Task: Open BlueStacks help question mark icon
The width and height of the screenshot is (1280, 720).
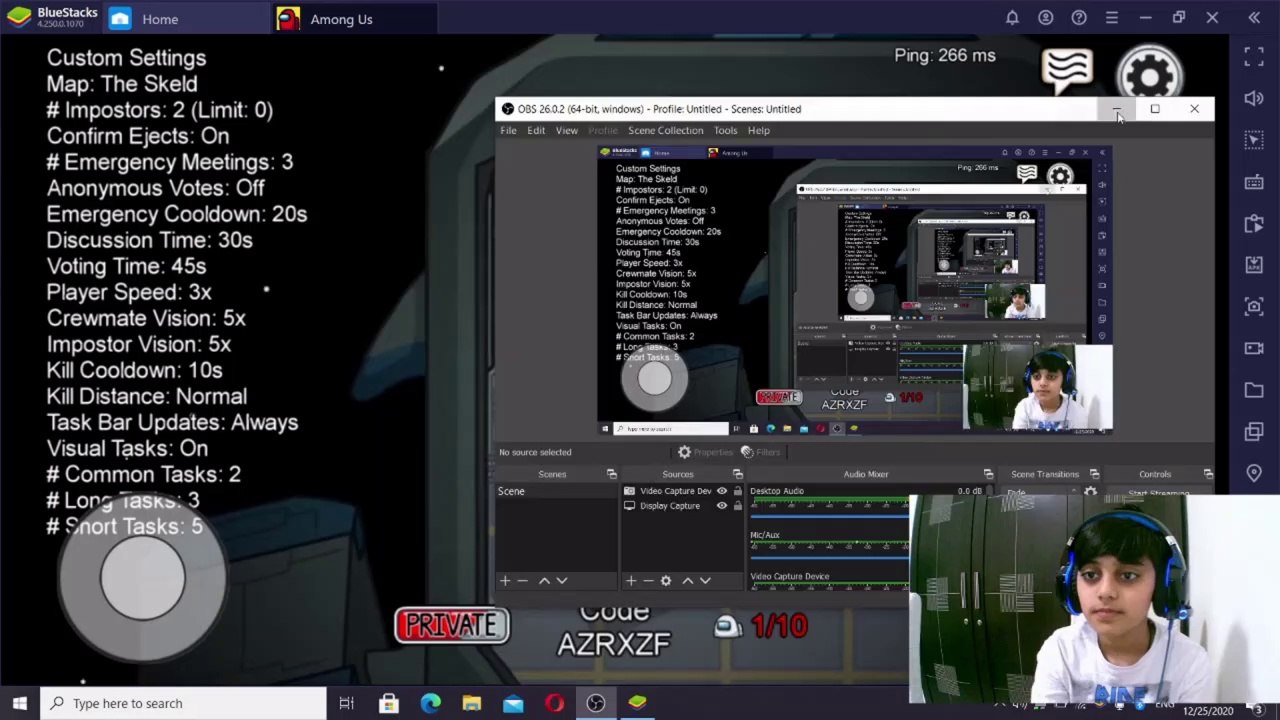Action: 1079,18
